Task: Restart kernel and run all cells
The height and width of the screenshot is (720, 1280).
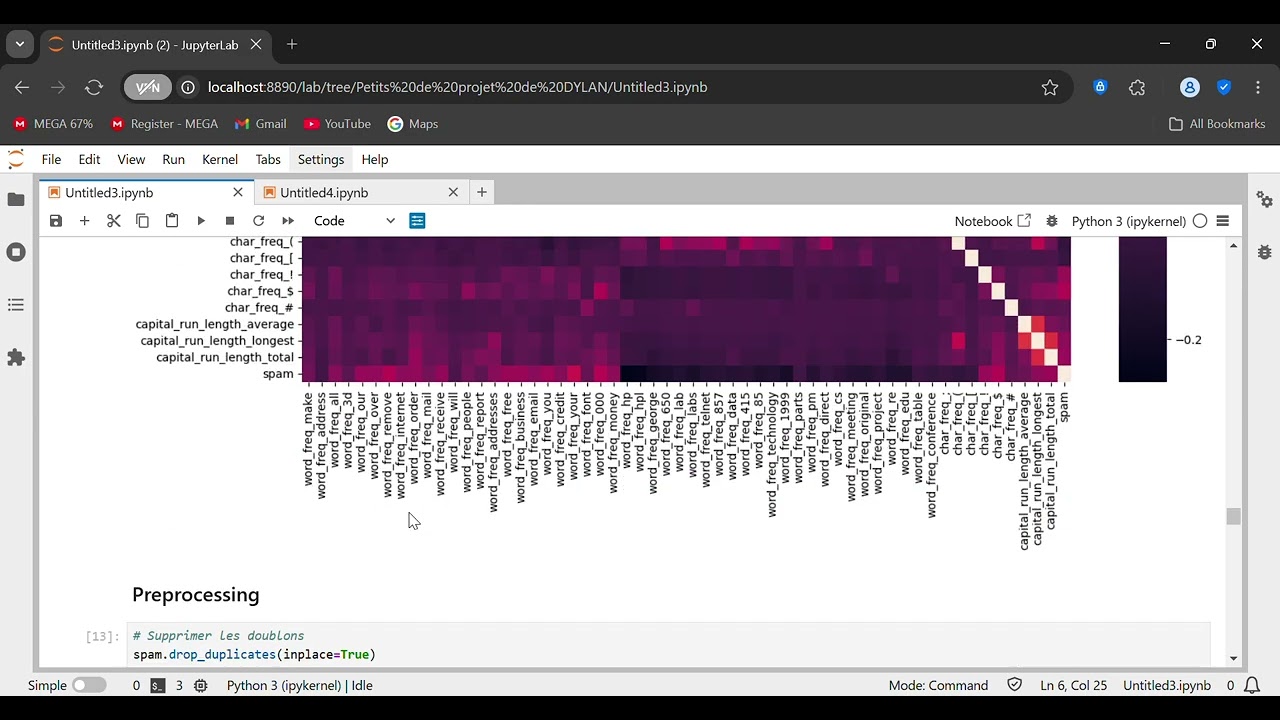Action: tap(288, 221)
